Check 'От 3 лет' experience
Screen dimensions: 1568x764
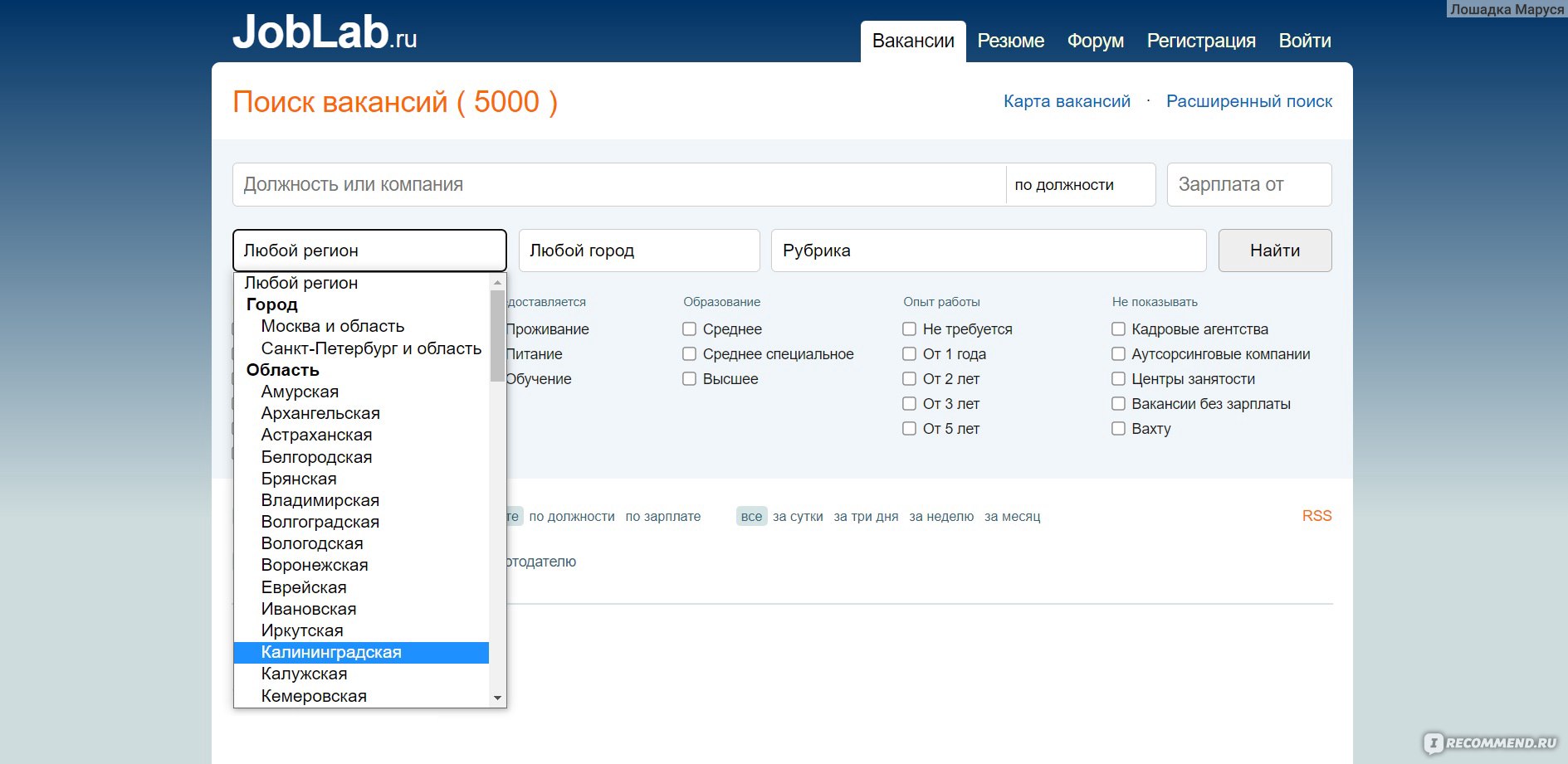(910, 404)
